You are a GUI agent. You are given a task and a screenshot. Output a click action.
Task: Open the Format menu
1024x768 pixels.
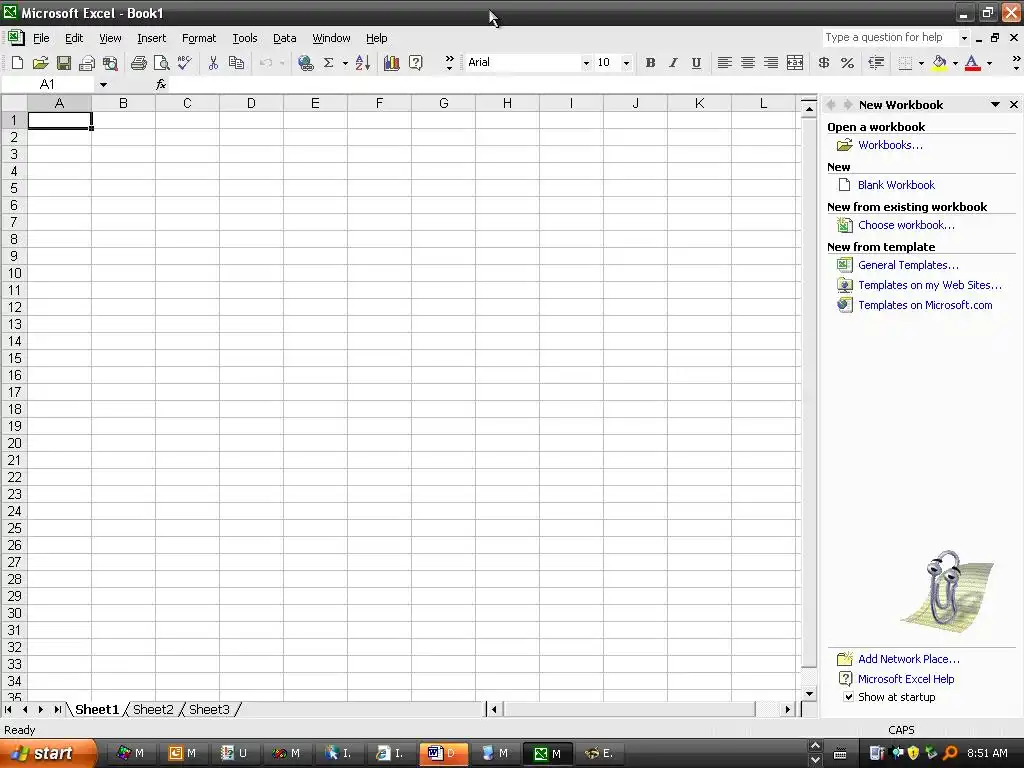(199, 38)
